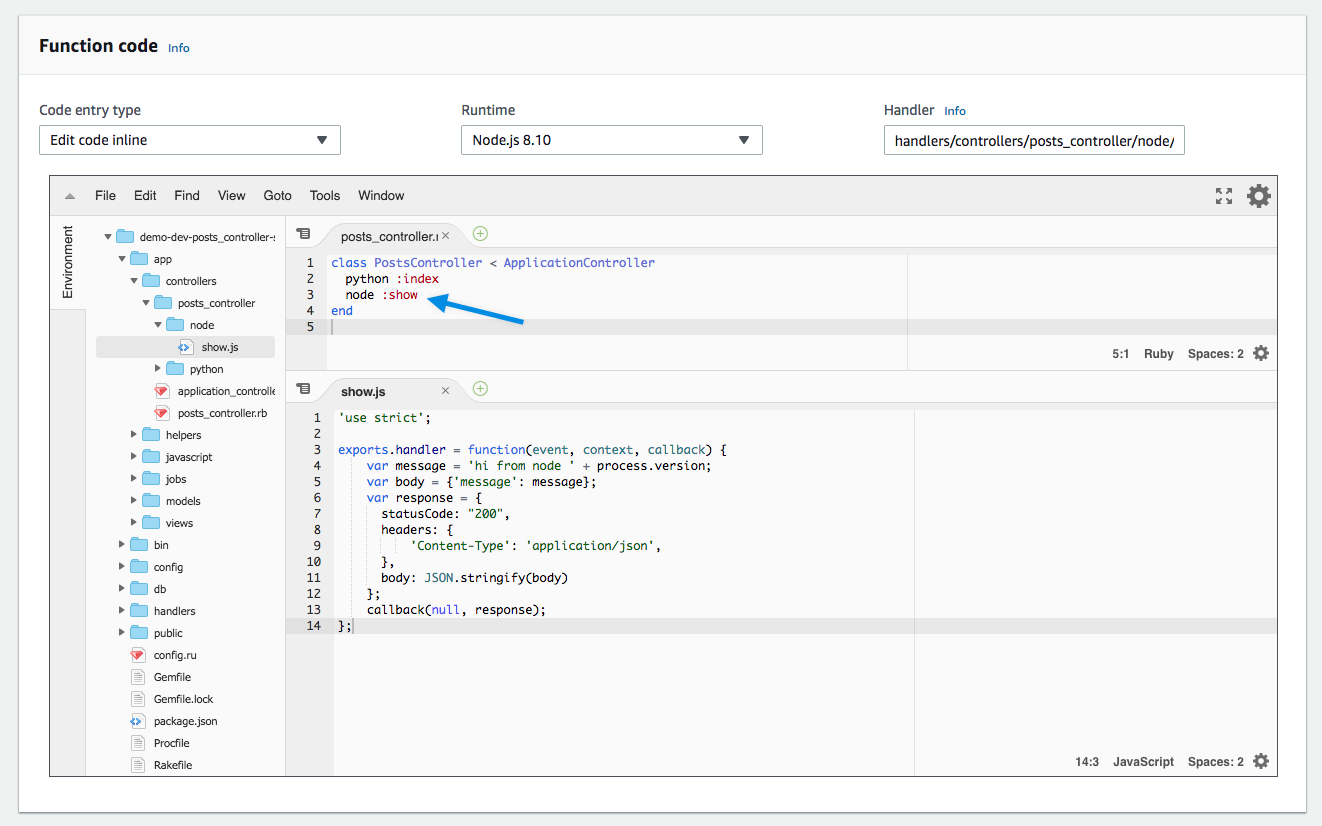Expand the handlers folder
Screen dimensions: 1322x826
[x=121, y=611]
